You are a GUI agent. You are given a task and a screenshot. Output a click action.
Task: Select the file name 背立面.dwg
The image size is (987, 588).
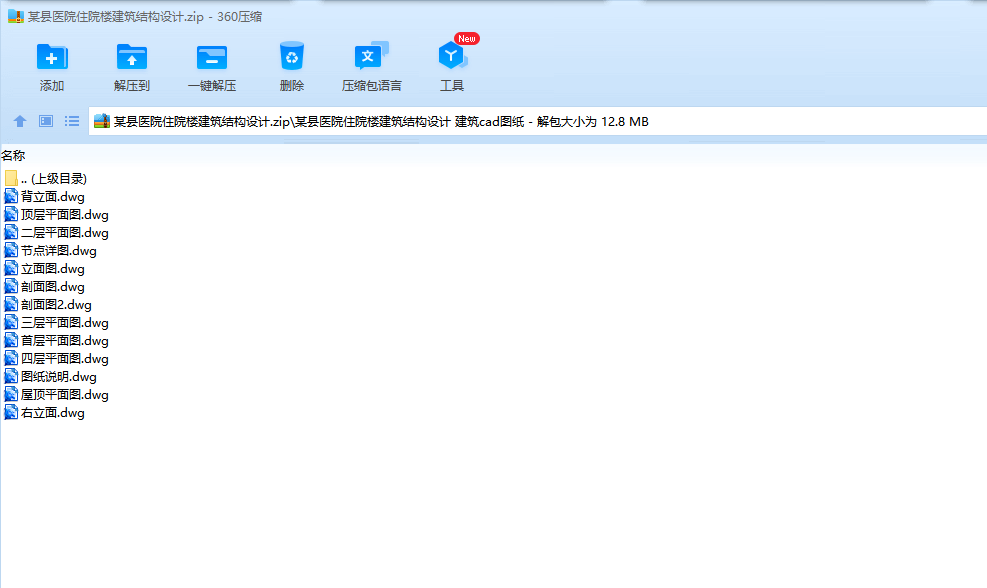(53, 196)
